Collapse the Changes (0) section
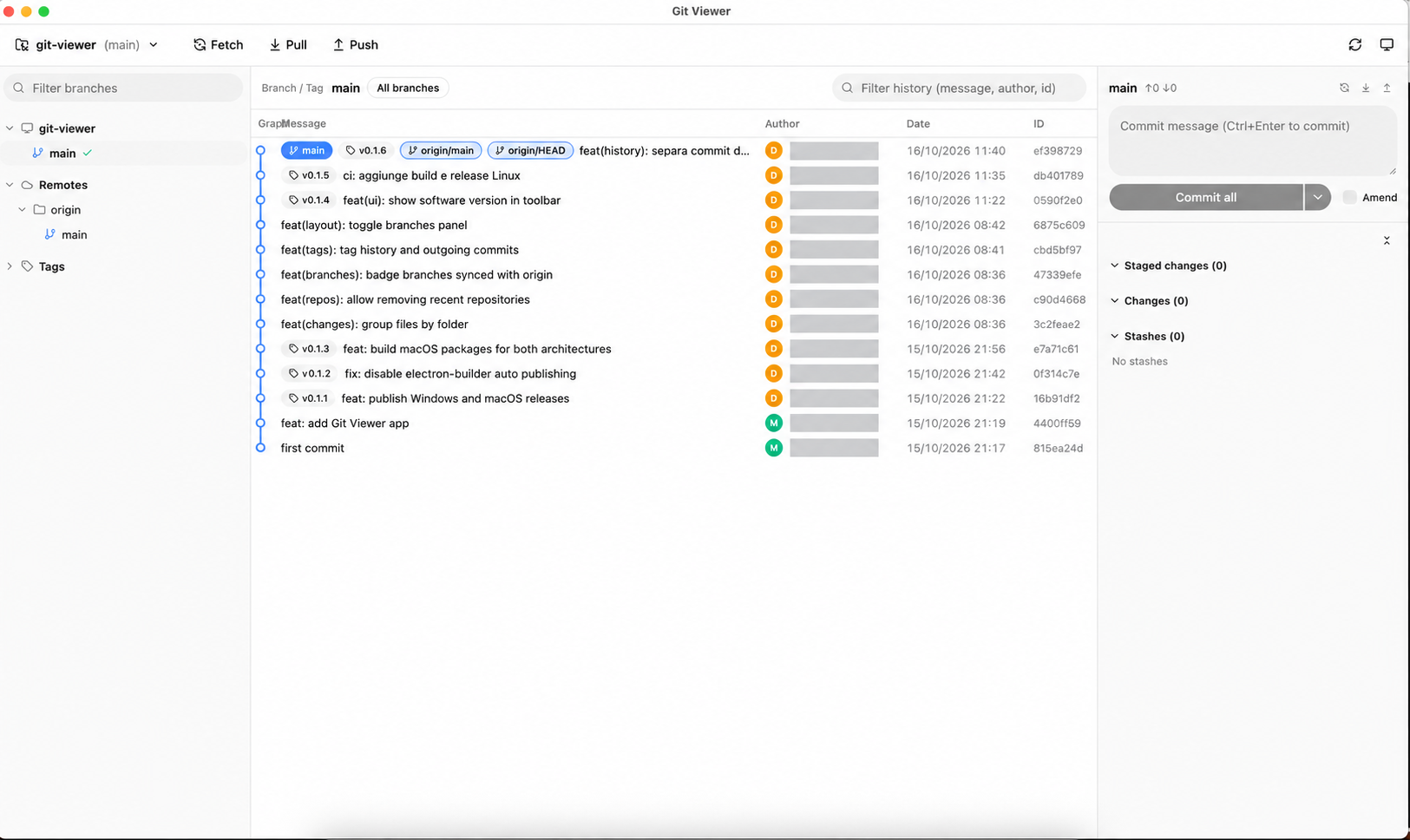This screenshot has height=840, width=1410. (1115, 301)
